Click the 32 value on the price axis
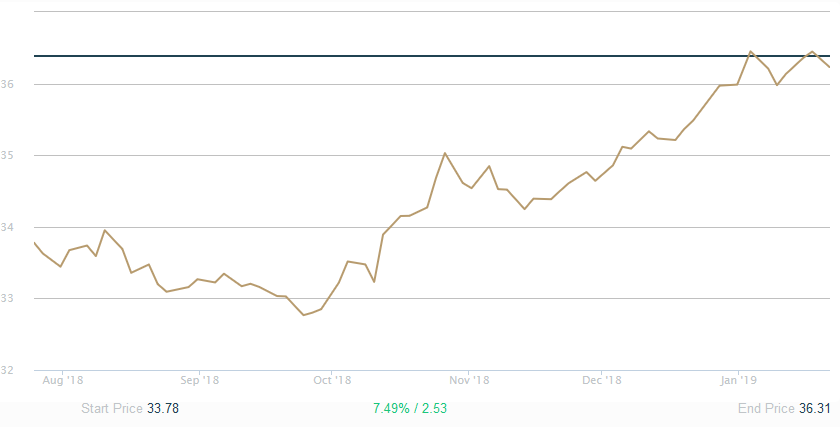 [7, 370]
